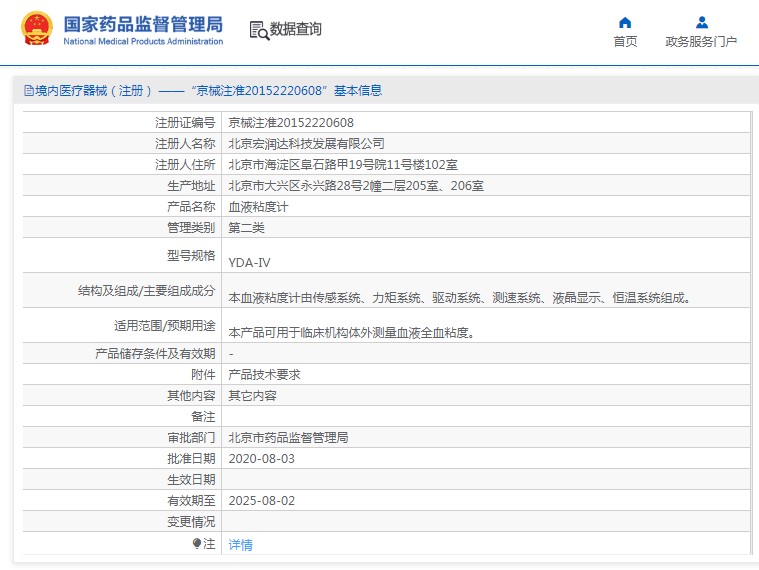Select the 北京宏润达科技发展有限公司 registrant name
Screen dimensions: 759x570
click(306, 143)
